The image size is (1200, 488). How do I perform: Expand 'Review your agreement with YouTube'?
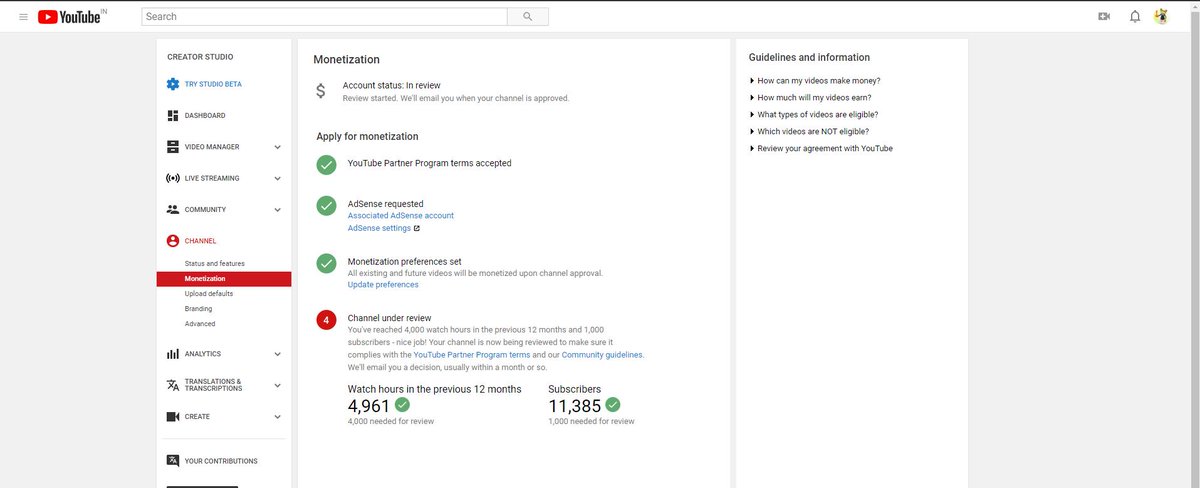[821, 148]
